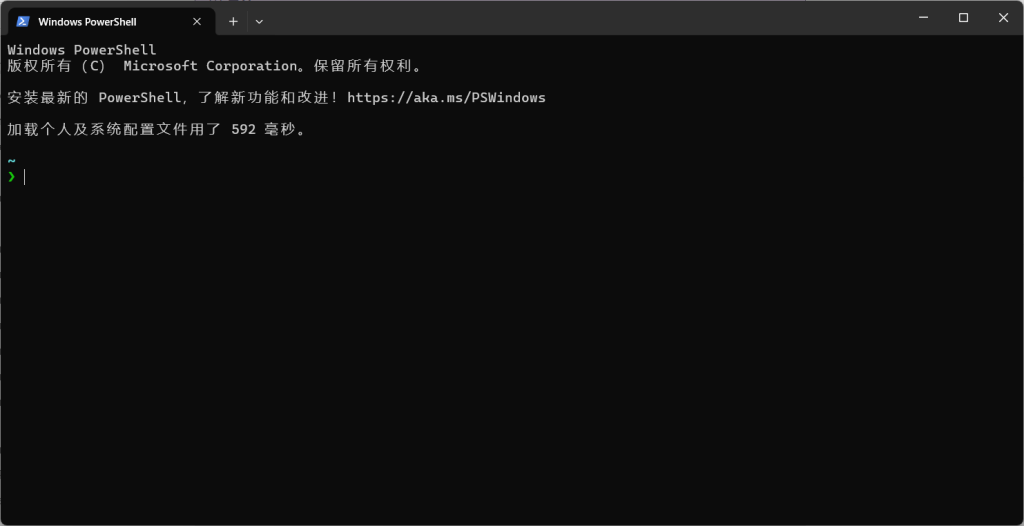Click the Windows PowerShell header line in the terminal
Viewport: 1024px width, 526px height.
pyautogui.click(x=82, y=50)
